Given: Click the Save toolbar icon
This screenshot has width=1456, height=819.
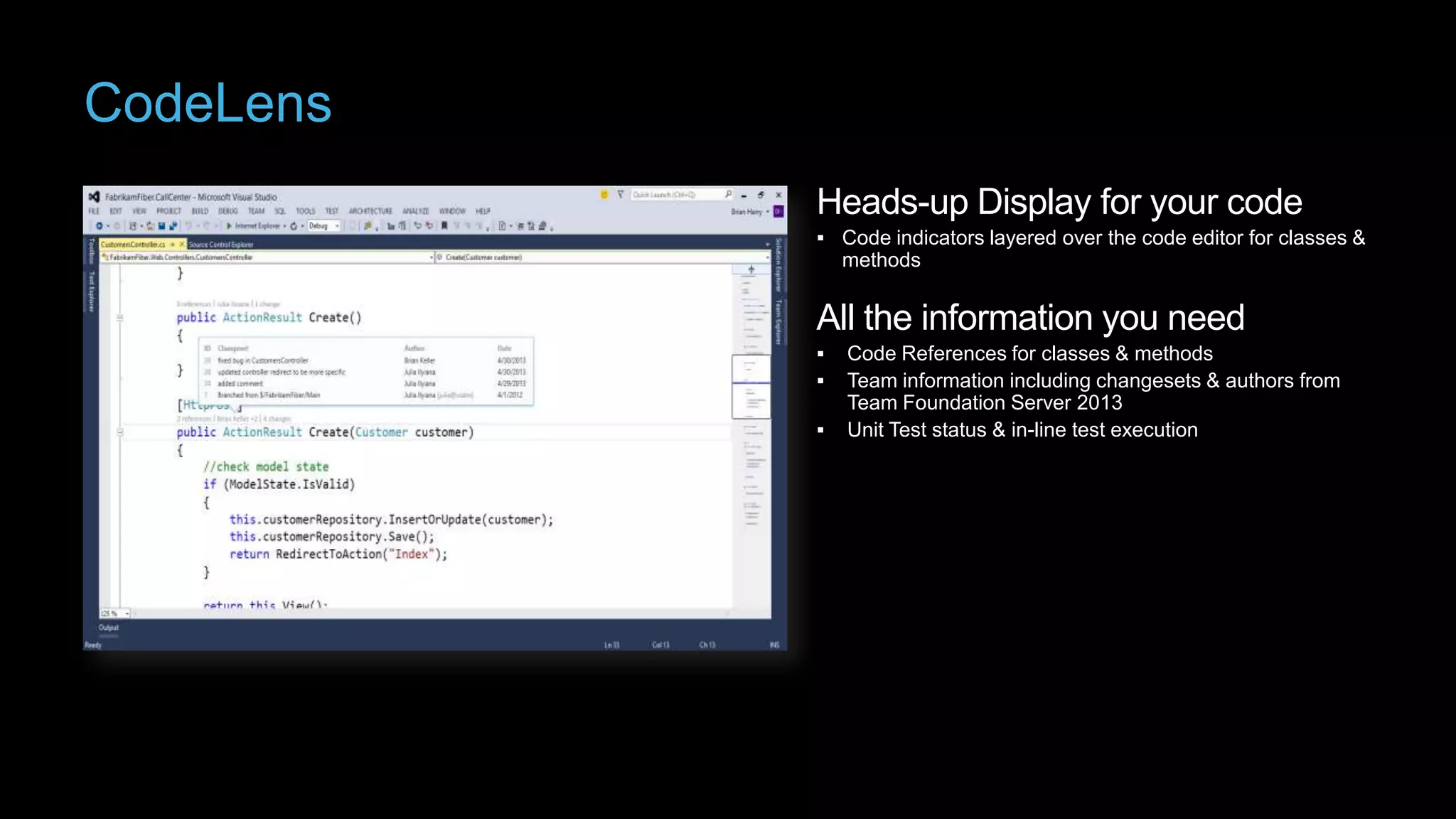Looking at the screenshot, I should click(161, 226).
